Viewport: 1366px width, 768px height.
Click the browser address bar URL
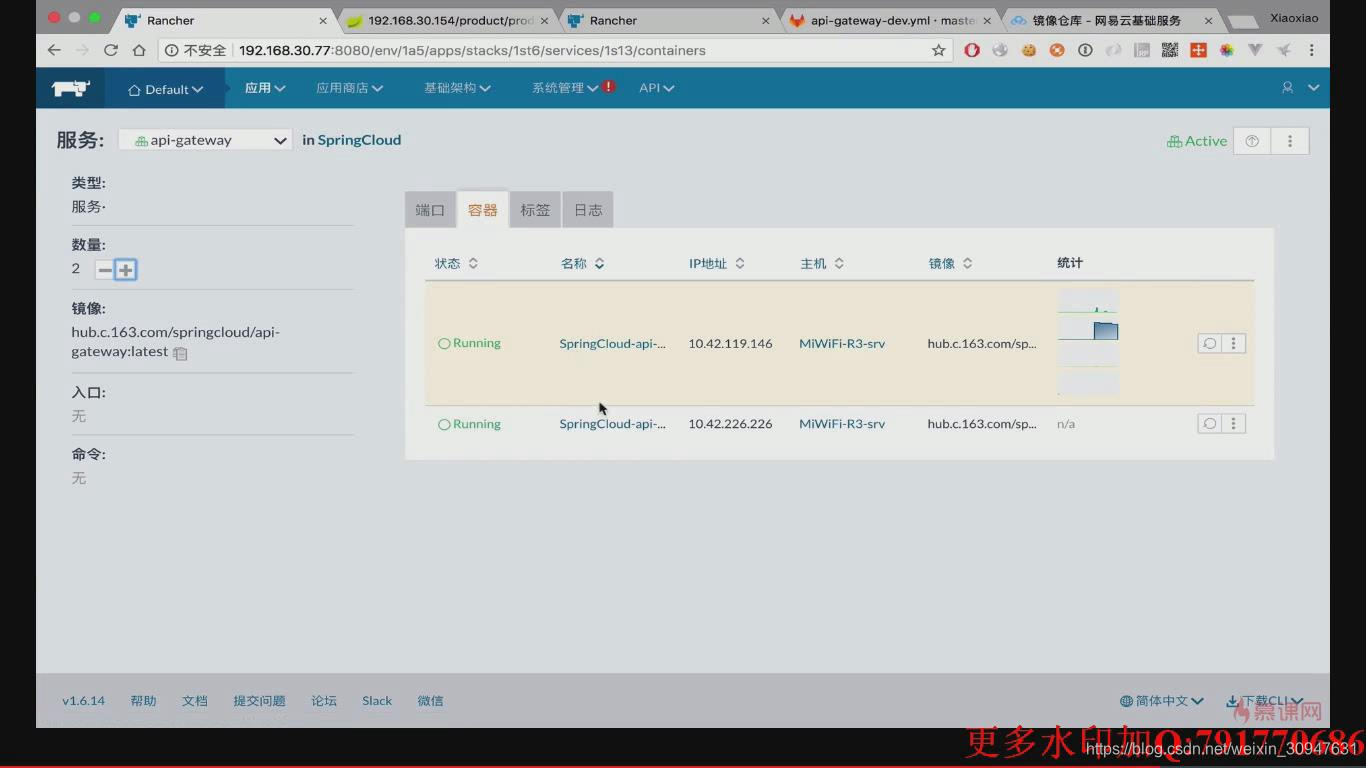click(472, 50)
